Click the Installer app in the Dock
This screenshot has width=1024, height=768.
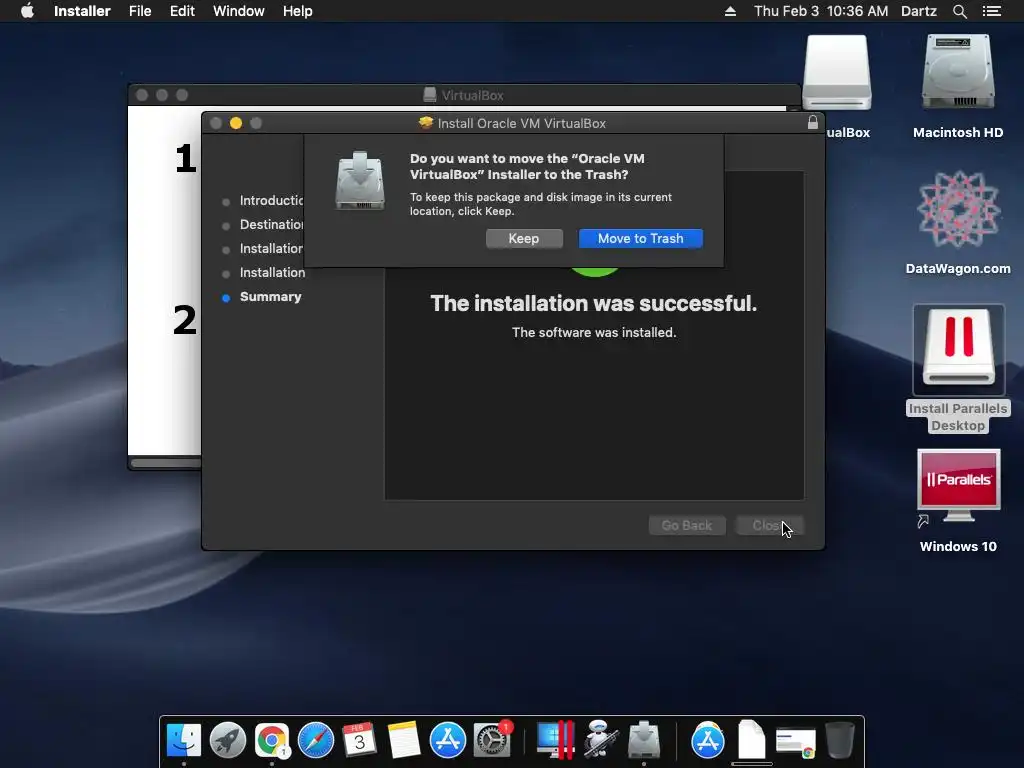(644, 741)
